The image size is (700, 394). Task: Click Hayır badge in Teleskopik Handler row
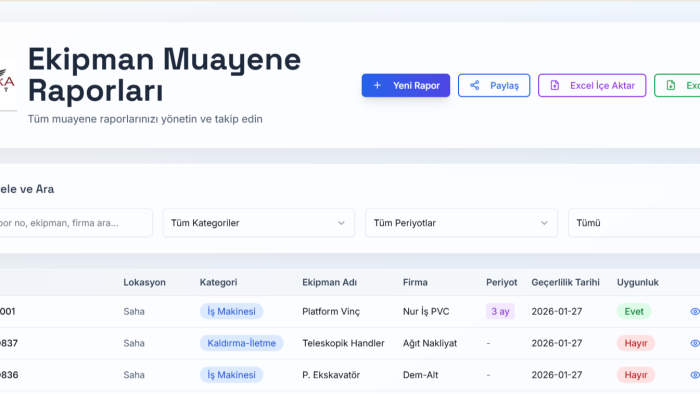636,343
